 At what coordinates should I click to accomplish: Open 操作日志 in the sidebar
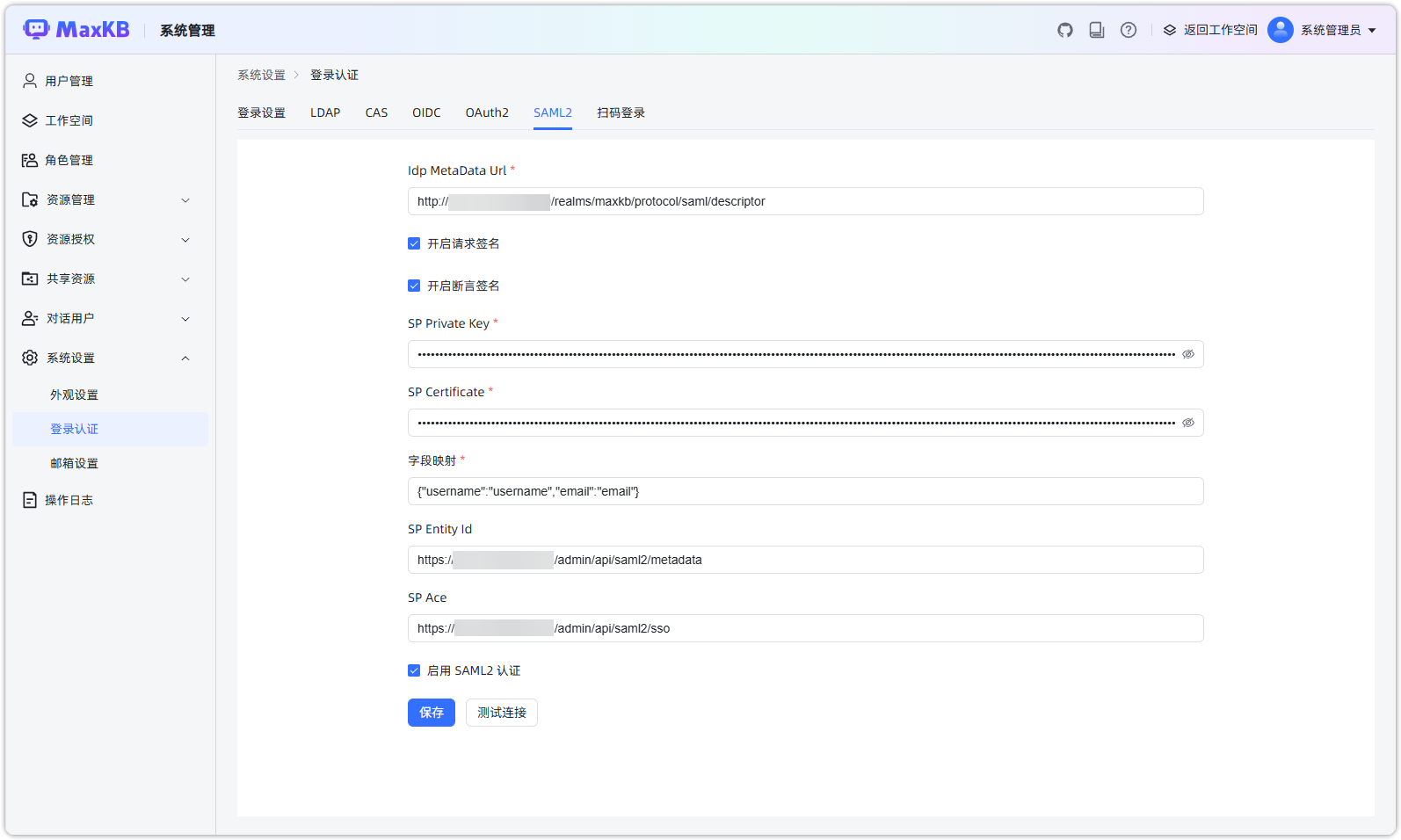coord(69,500)
